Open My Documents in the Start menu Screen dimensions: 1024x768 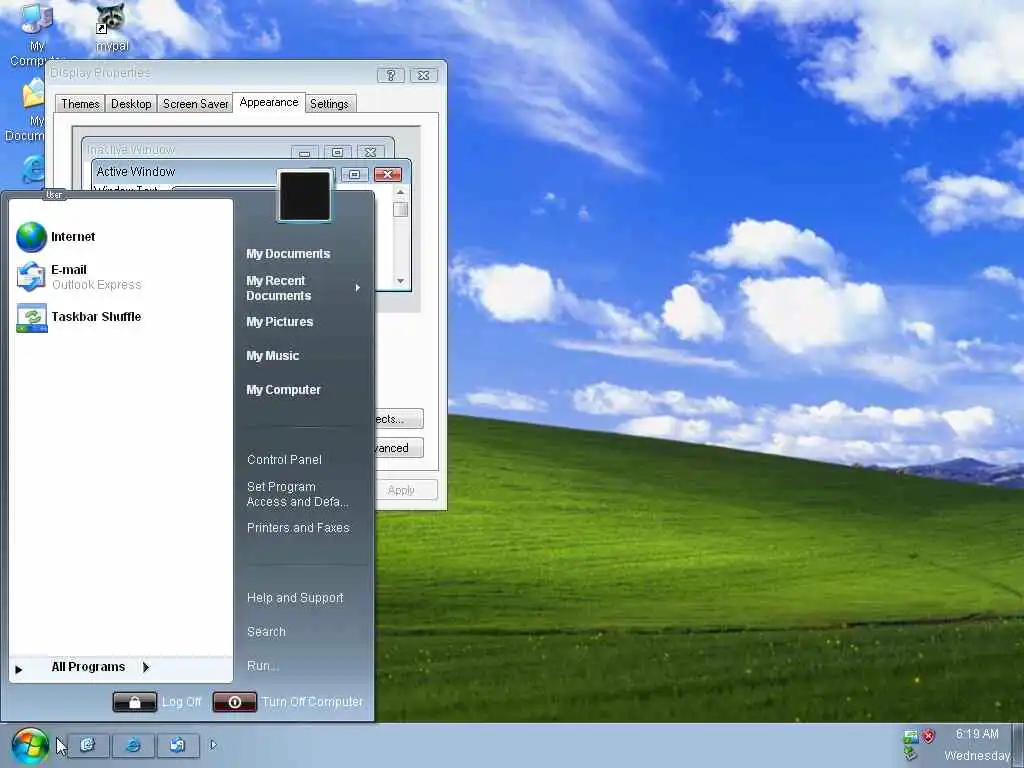288,253
